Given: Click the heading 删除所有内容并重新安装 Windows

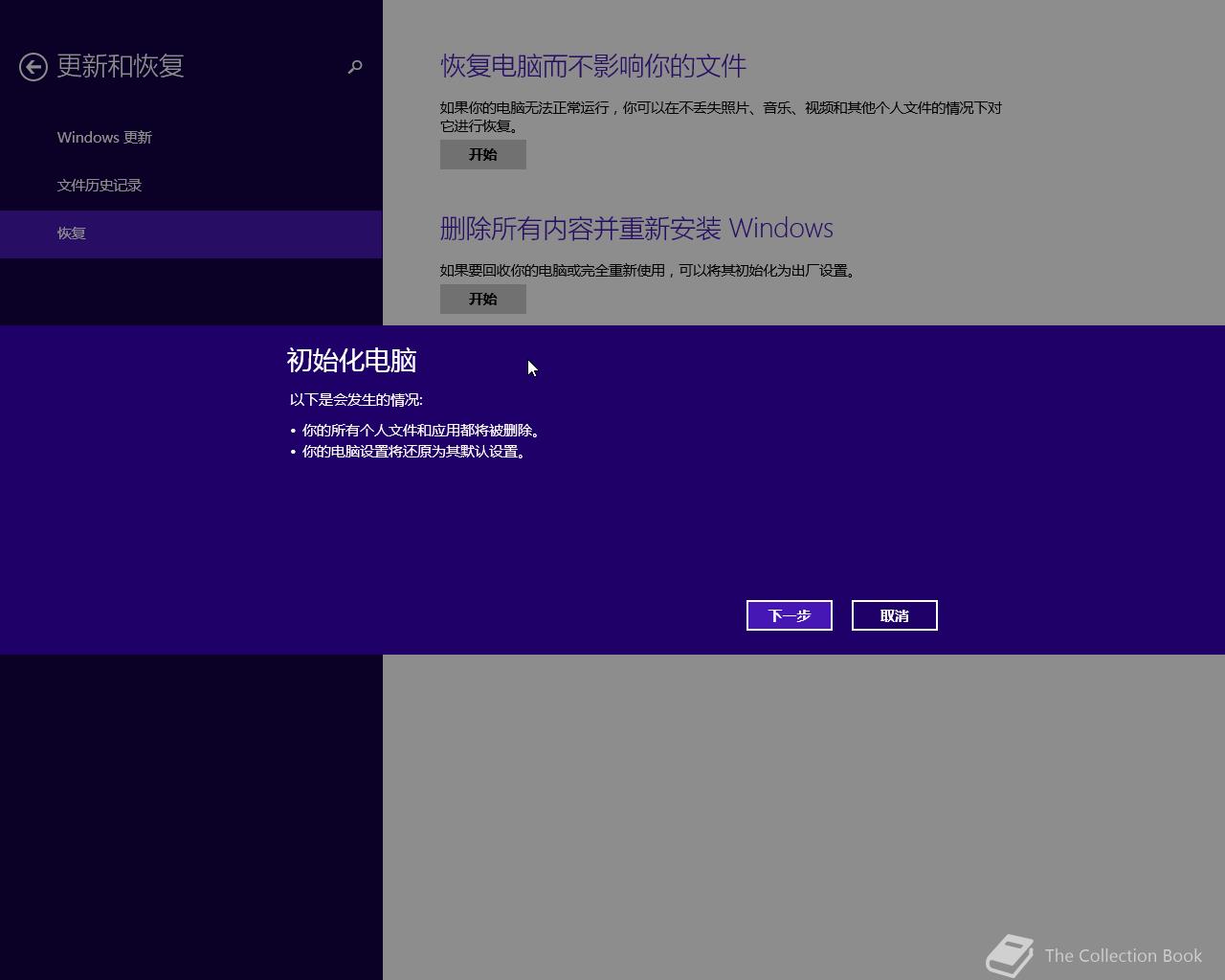Looking at the screenshot, I should pyautogui.click(x=636, y=229).
